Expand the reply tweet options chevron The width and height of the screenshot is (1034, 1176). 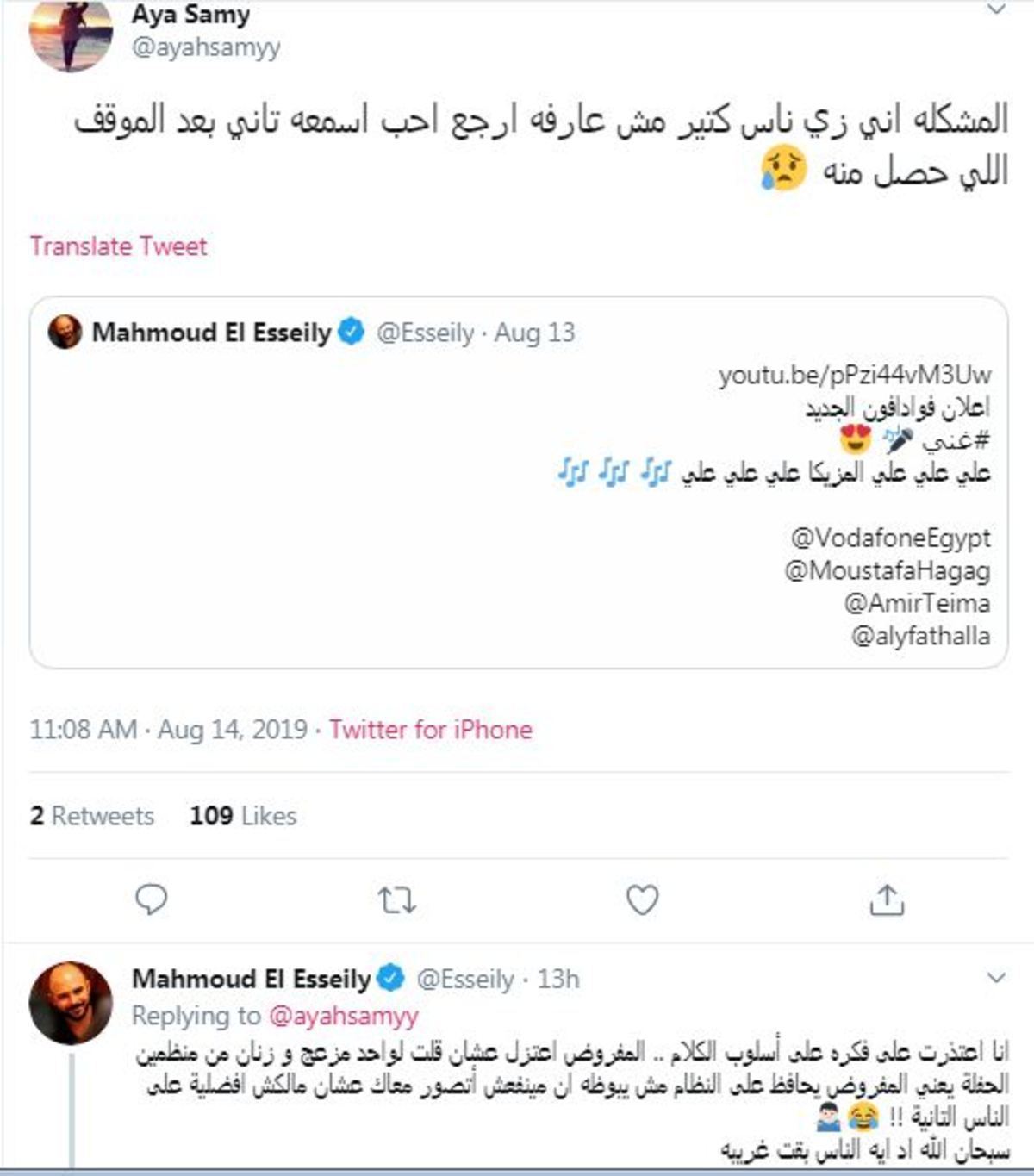tap(996, 978)
